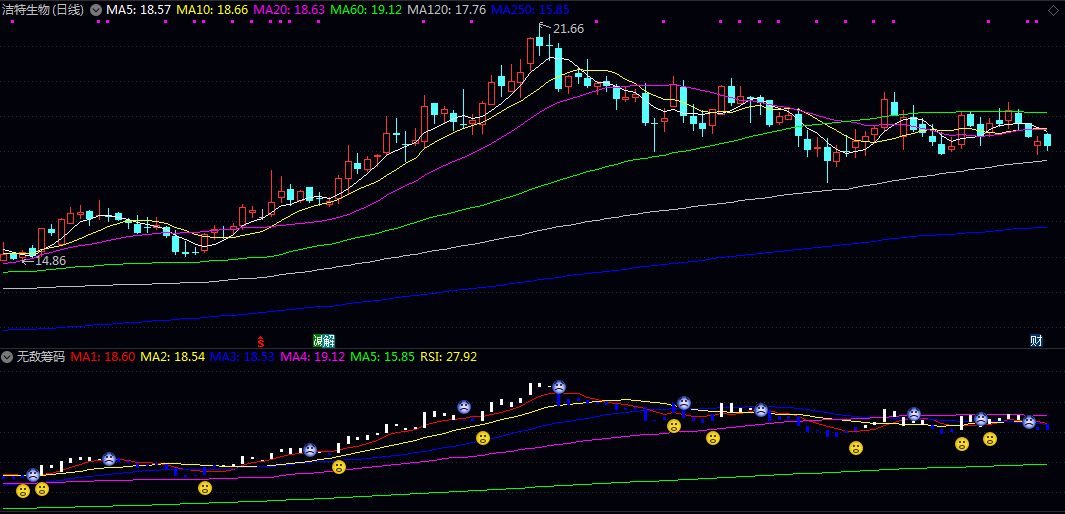Expand the 无敌筹码 indicator dropdown arrow
The width and height of the screenshot is (1065, 514).
[x=7, y=357]
